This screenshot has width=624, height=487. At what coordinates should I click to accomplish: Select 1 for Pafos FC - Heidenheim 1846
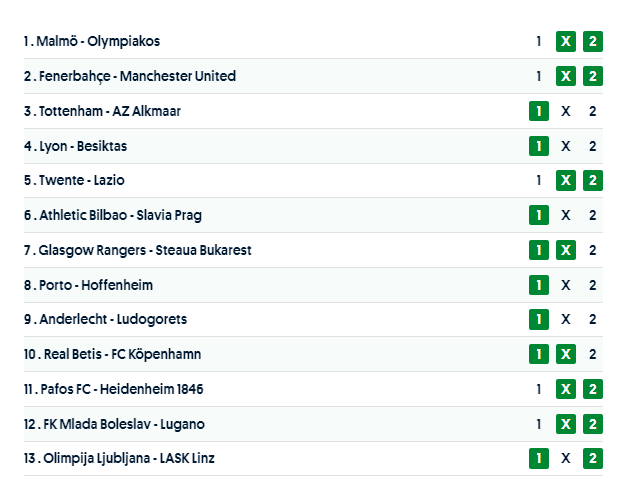tap(538, 389)
